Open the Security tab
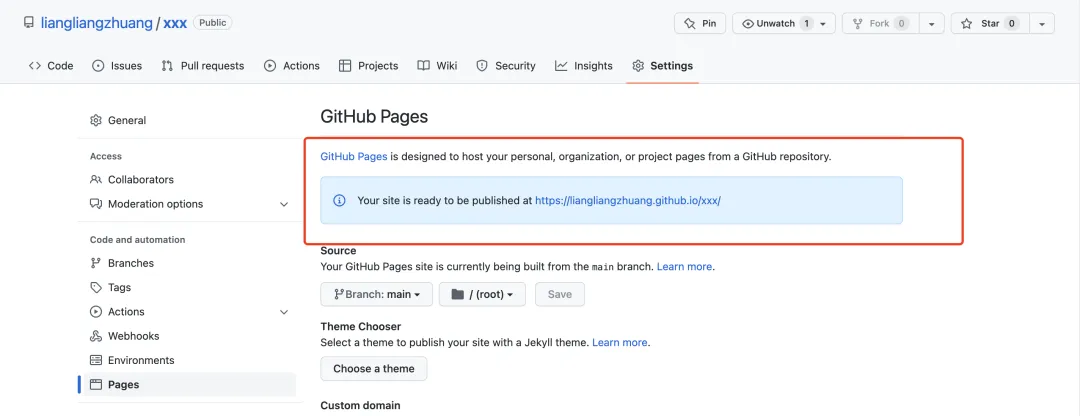Viewport: 1080px width, 416px height. coord(506,66)
